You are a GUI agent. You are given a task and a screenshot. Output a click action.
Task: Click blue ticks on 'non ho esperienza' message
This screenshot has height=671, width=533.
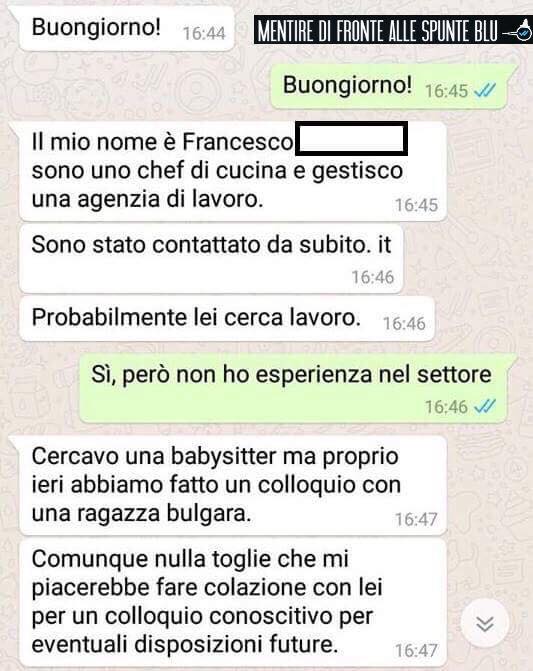(x=485, y=407)
